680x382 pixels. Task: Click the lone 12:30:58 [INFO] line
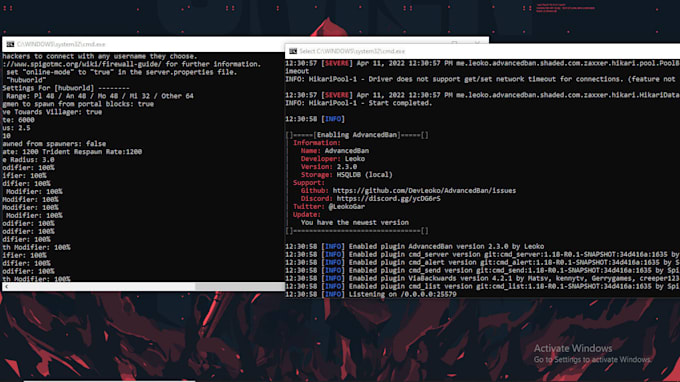pos(315,119)
